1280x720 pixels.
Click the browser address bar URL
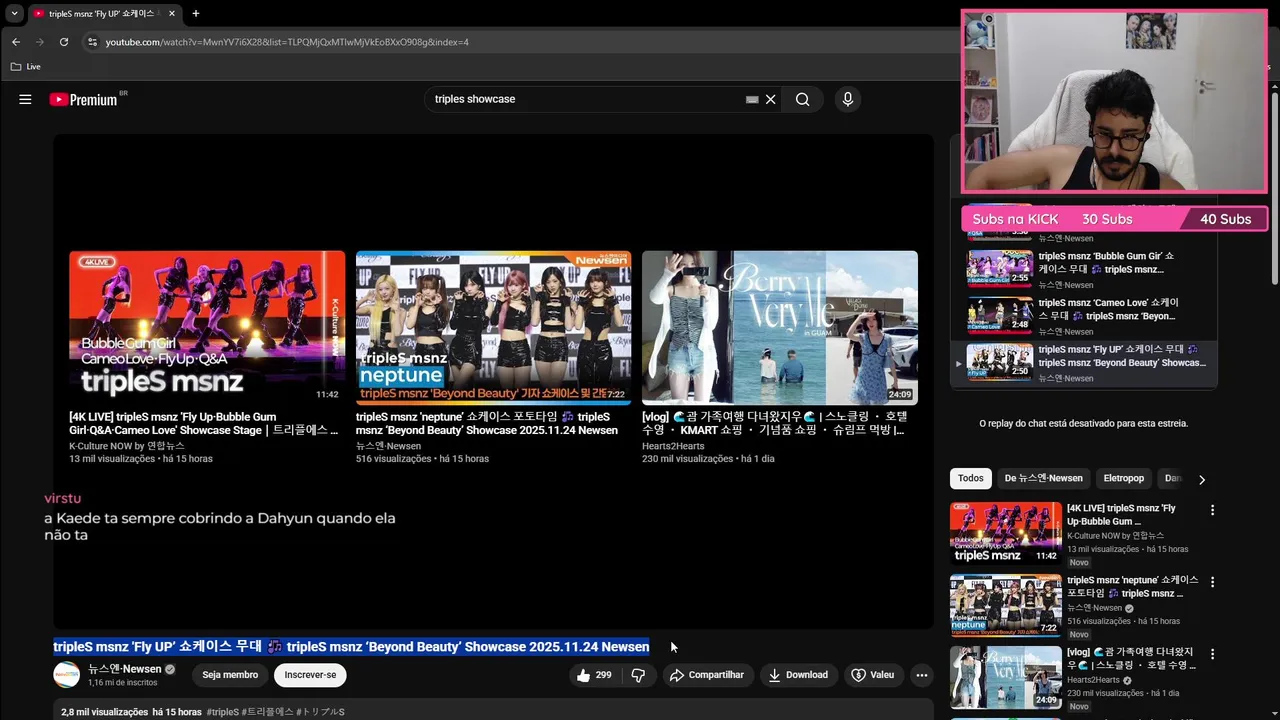point(287,42)
